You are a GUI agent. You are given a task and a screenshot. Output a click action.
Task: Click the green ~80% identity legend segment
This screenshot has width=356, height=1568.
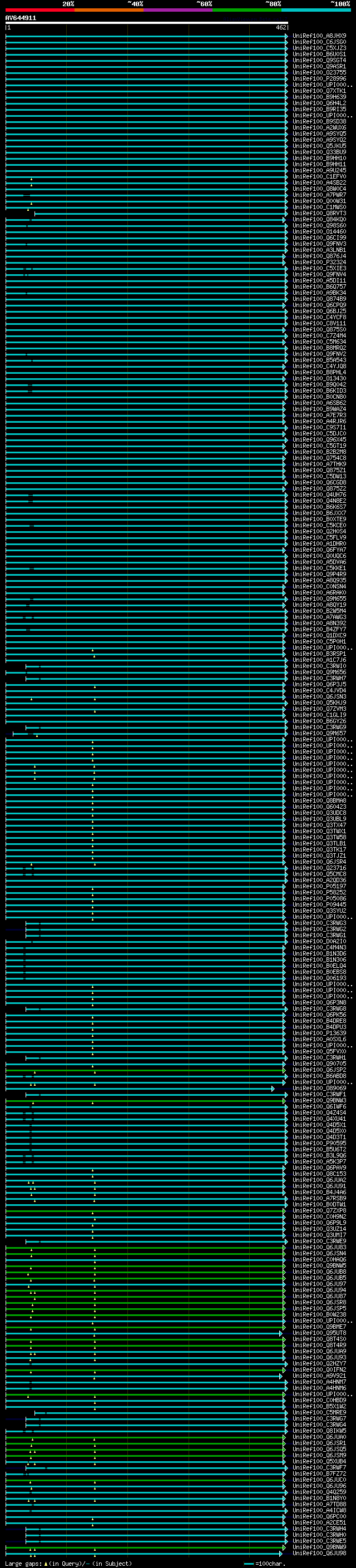pos(247,10)
